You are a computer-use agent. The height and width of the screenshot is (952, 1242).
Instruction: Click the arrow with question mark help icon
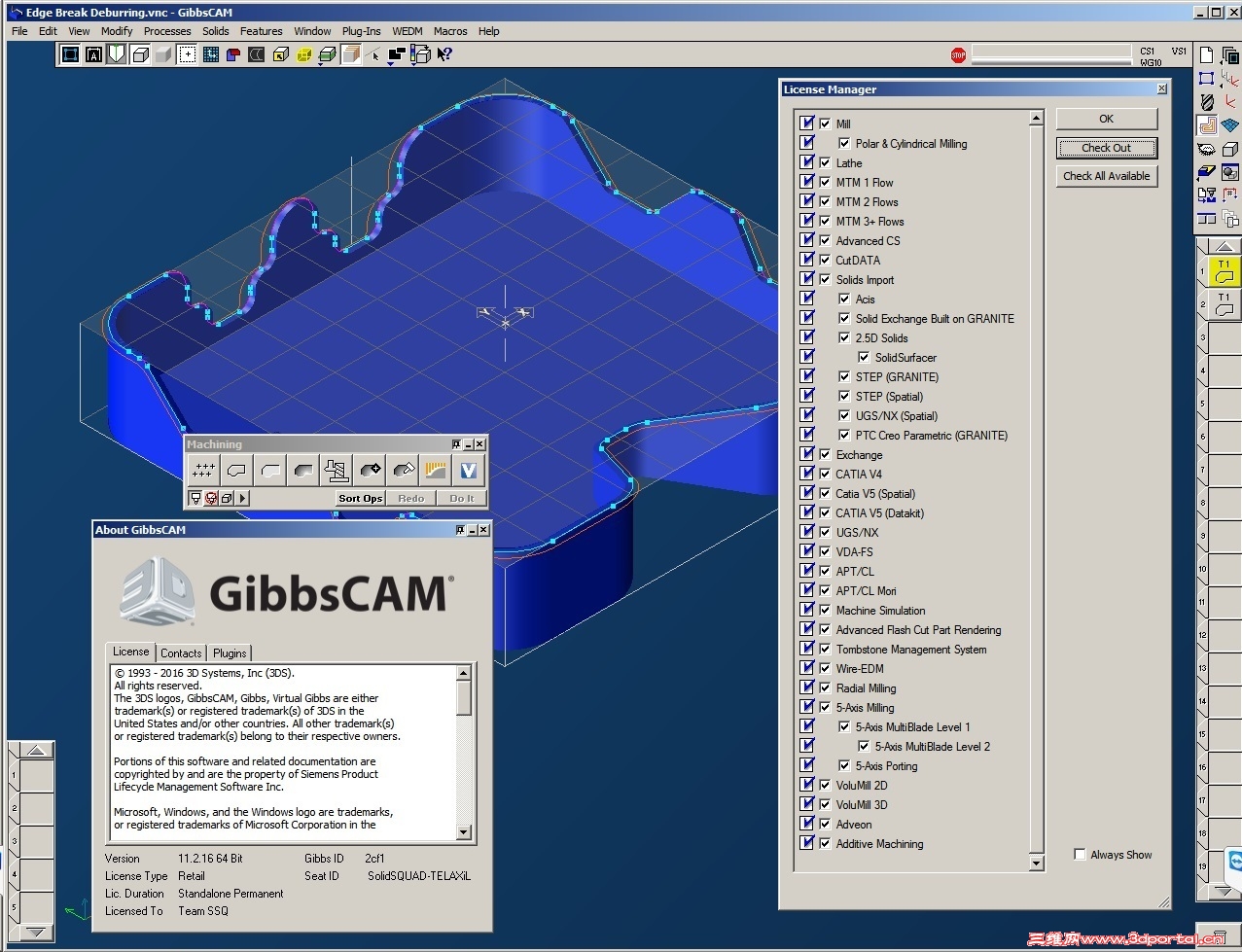(444, 54)
